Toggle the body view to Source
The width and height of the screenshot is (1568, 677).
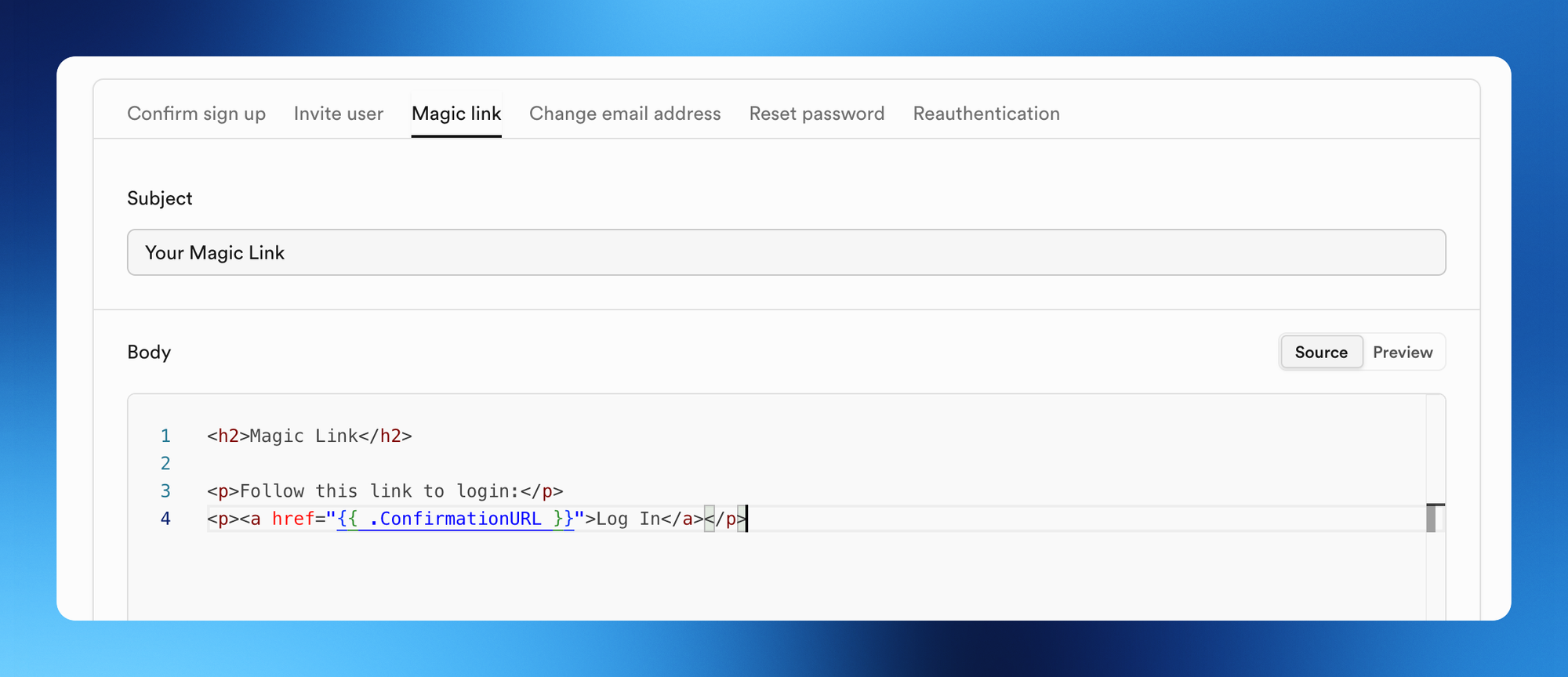(x=1321, y=353)
